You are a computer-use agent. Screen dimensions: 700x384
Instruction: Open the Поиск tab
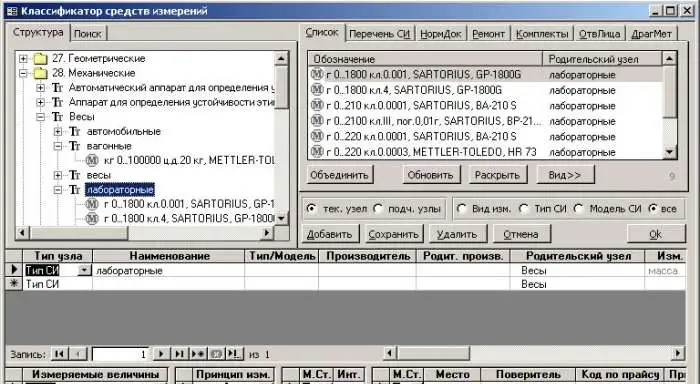(x=88, y=33)
